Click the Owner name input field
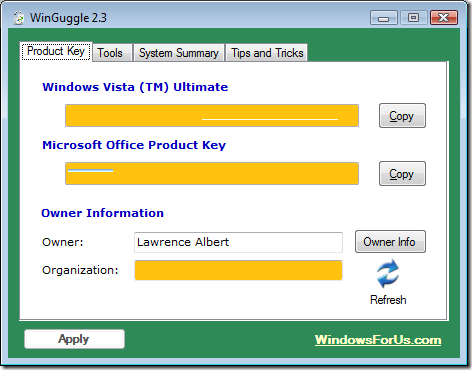Screen dimensions: 472x370 pyautogui.click(x=238, y=242)
